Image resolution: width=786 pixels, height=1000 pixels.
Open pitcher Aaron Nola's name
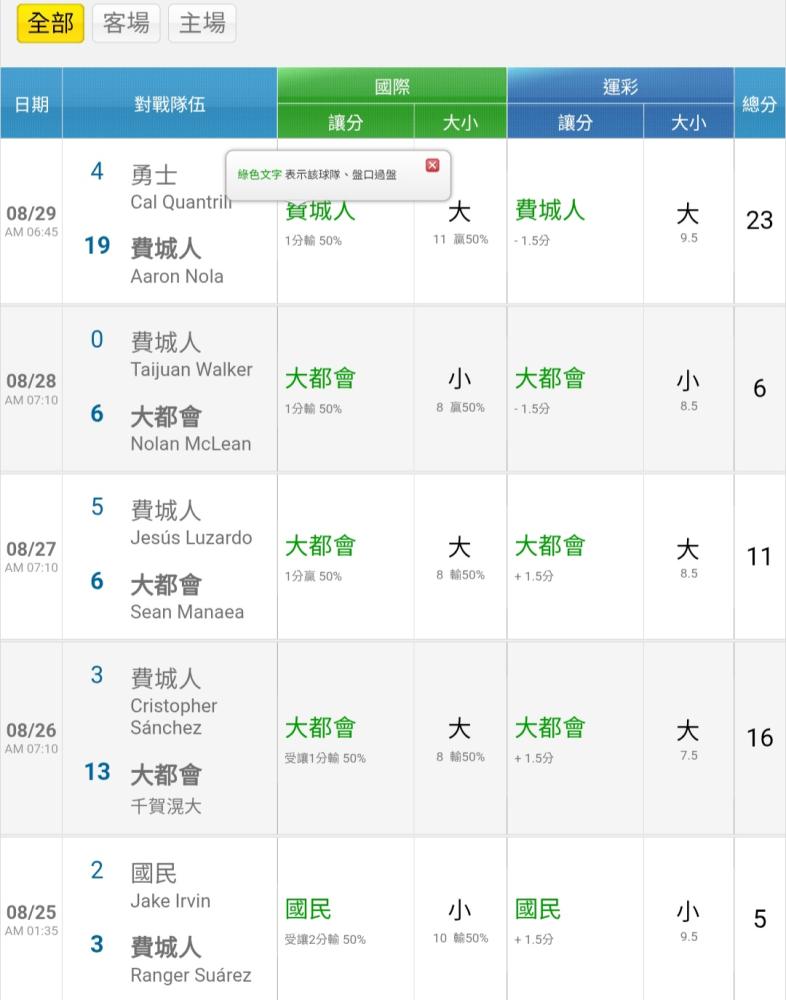point(177,276)
